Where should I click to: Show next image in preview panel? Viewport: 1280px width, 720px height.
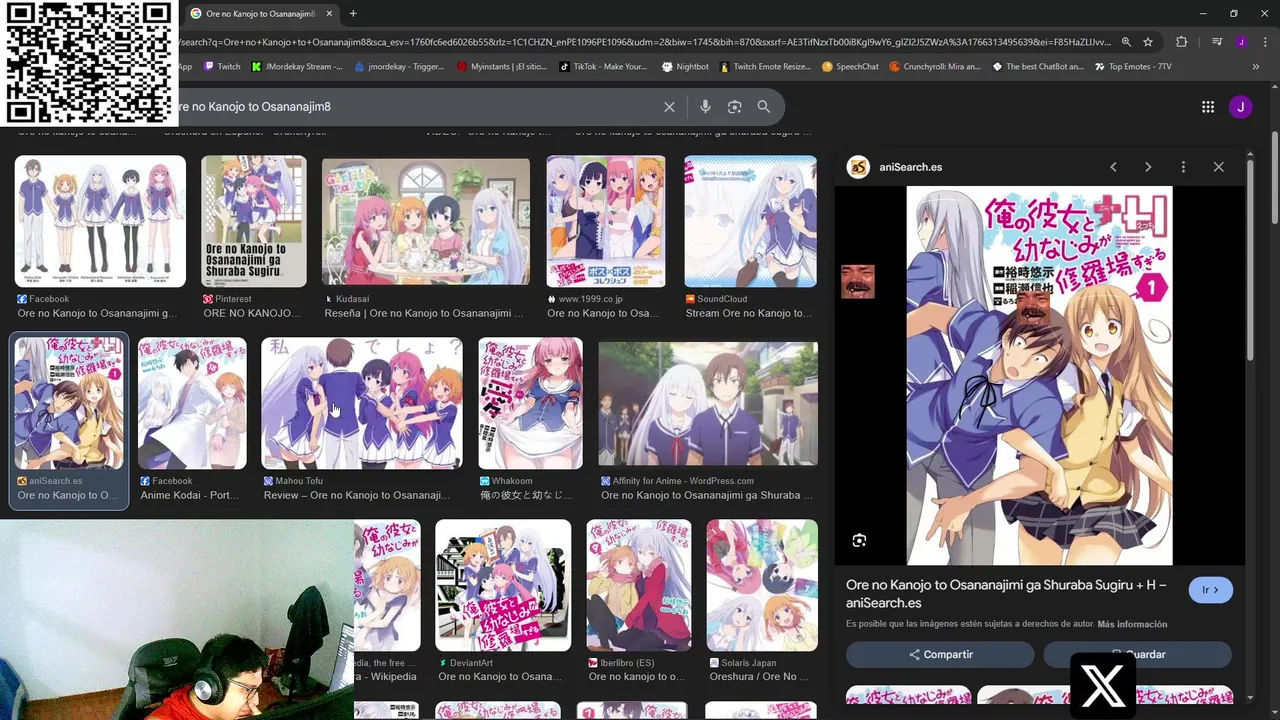click(1148, 167)
